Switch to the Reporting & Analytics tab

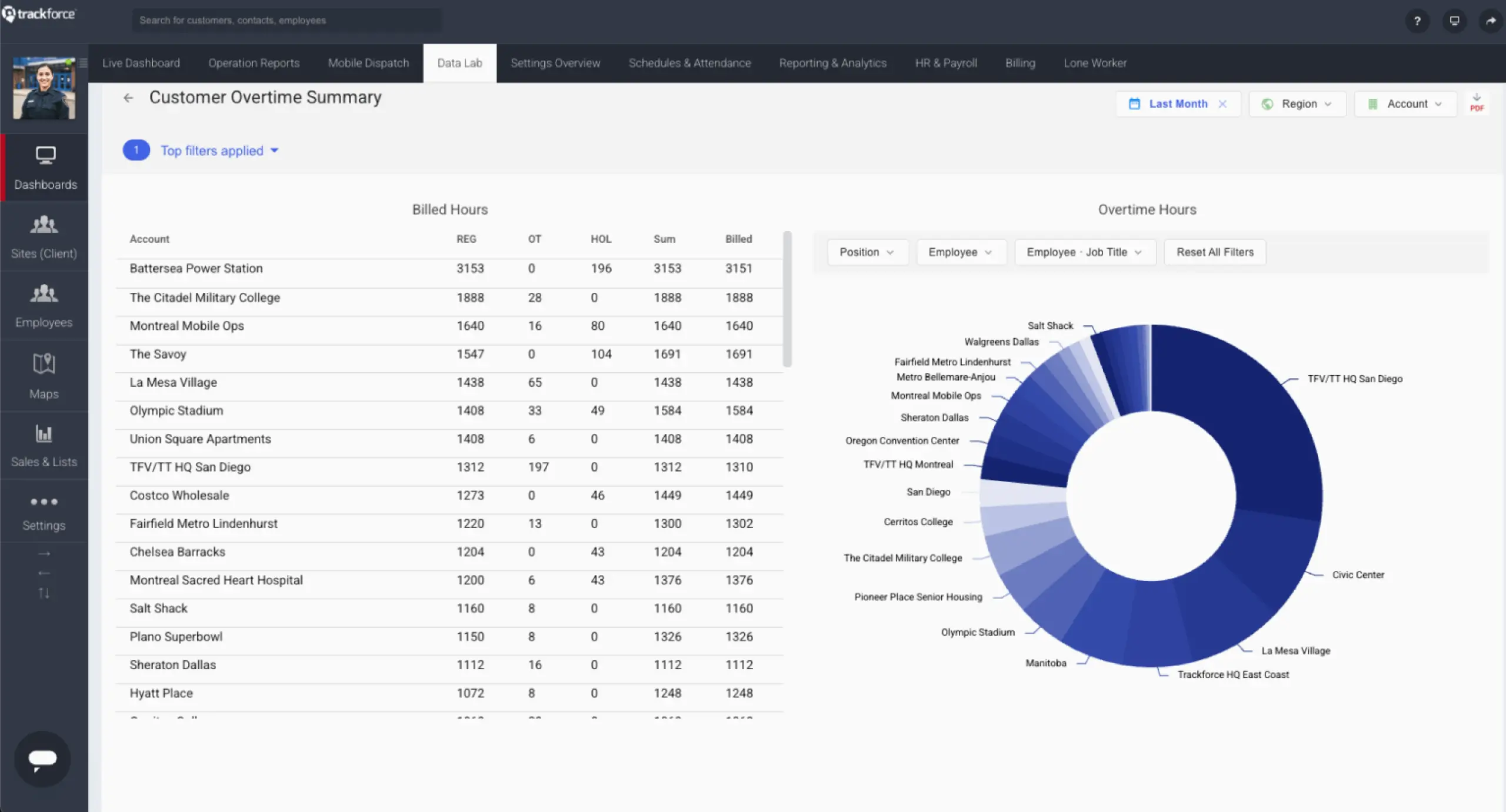(x=832, y=63)
